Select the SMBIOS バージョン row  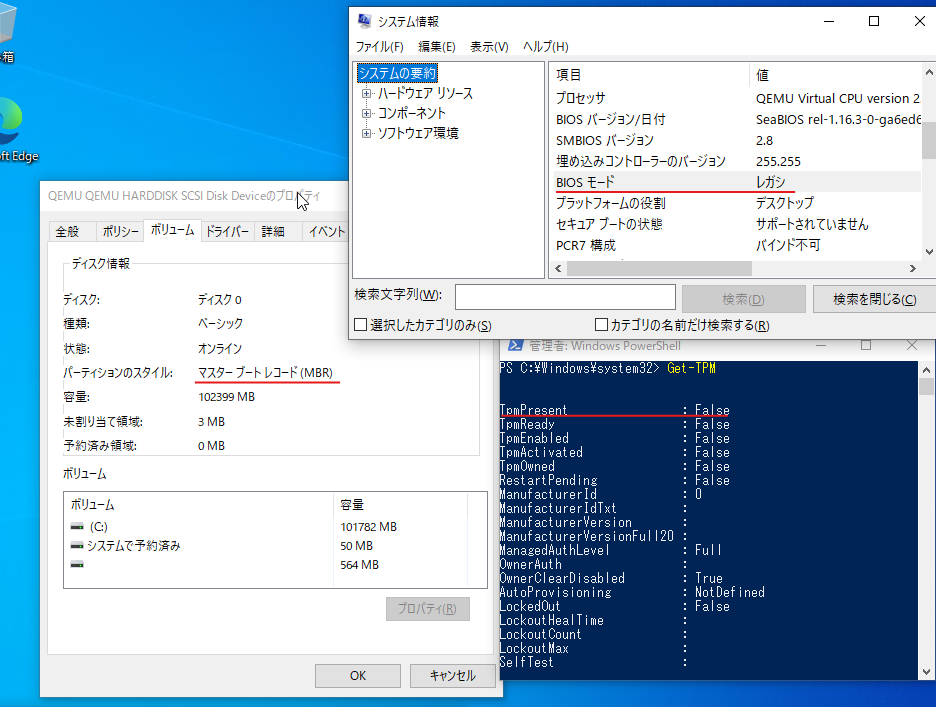click(737, 140)
